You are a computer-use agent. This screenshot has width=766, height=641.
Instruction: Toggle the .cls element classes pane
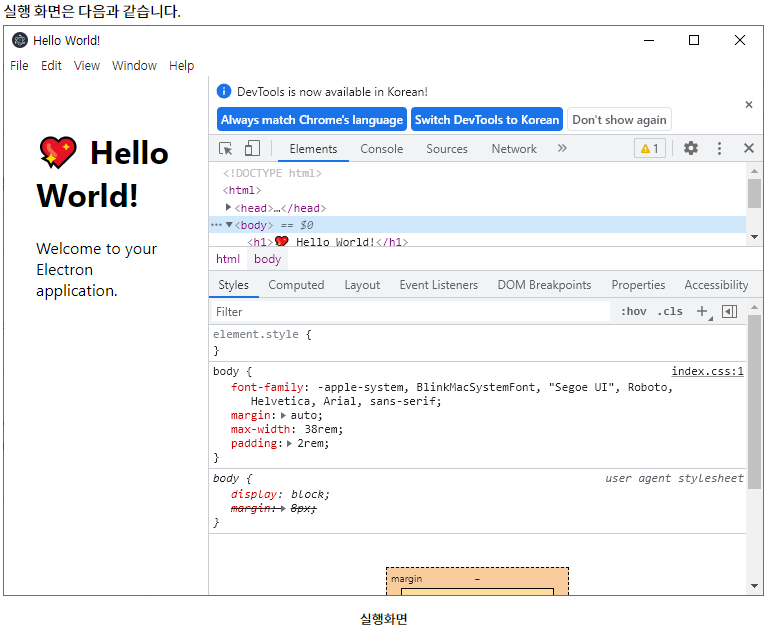pyautogui.click(x=670, y=311)
